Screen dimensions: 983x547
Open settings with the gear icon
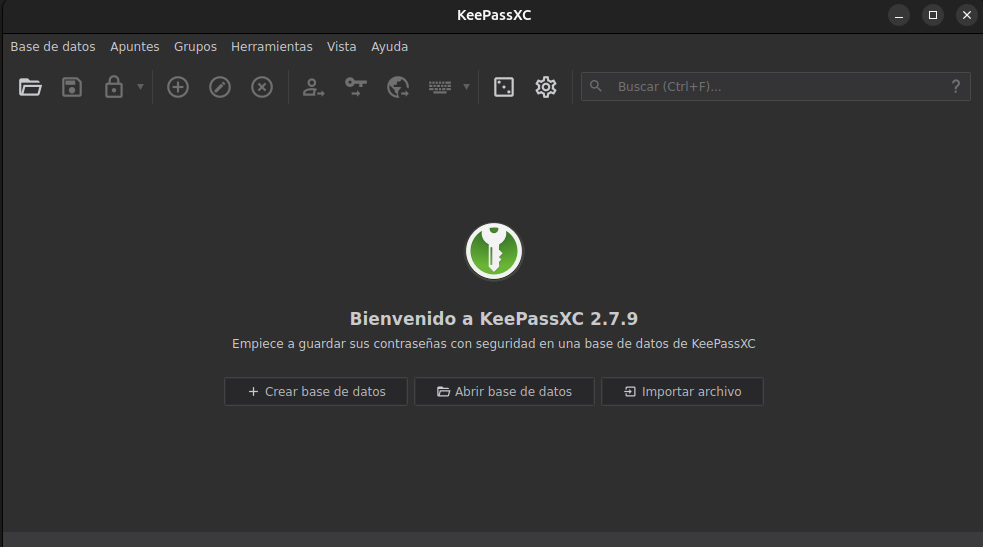pos(546,87)
